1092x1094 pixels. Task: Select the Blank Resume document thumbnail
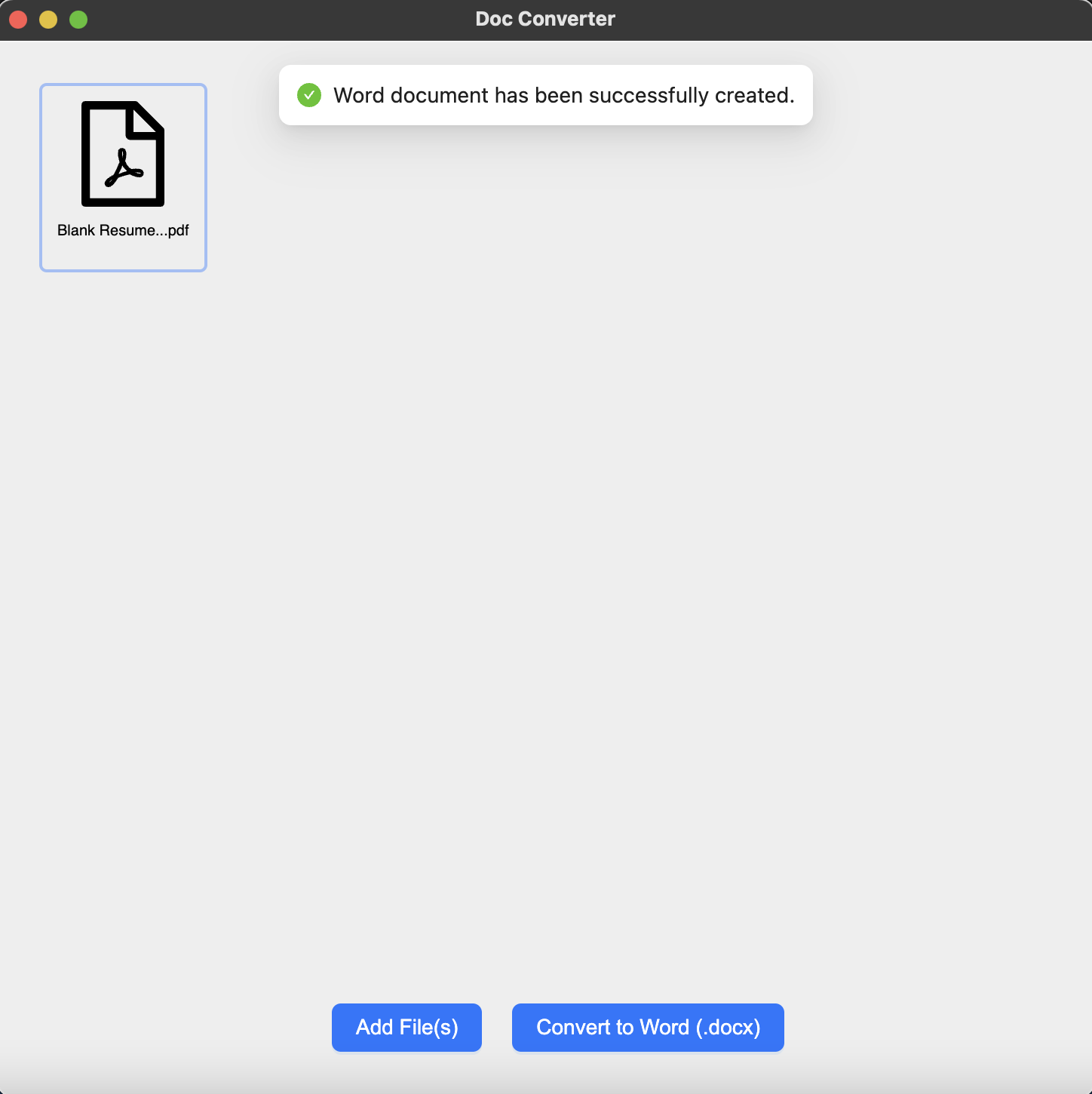122,177
